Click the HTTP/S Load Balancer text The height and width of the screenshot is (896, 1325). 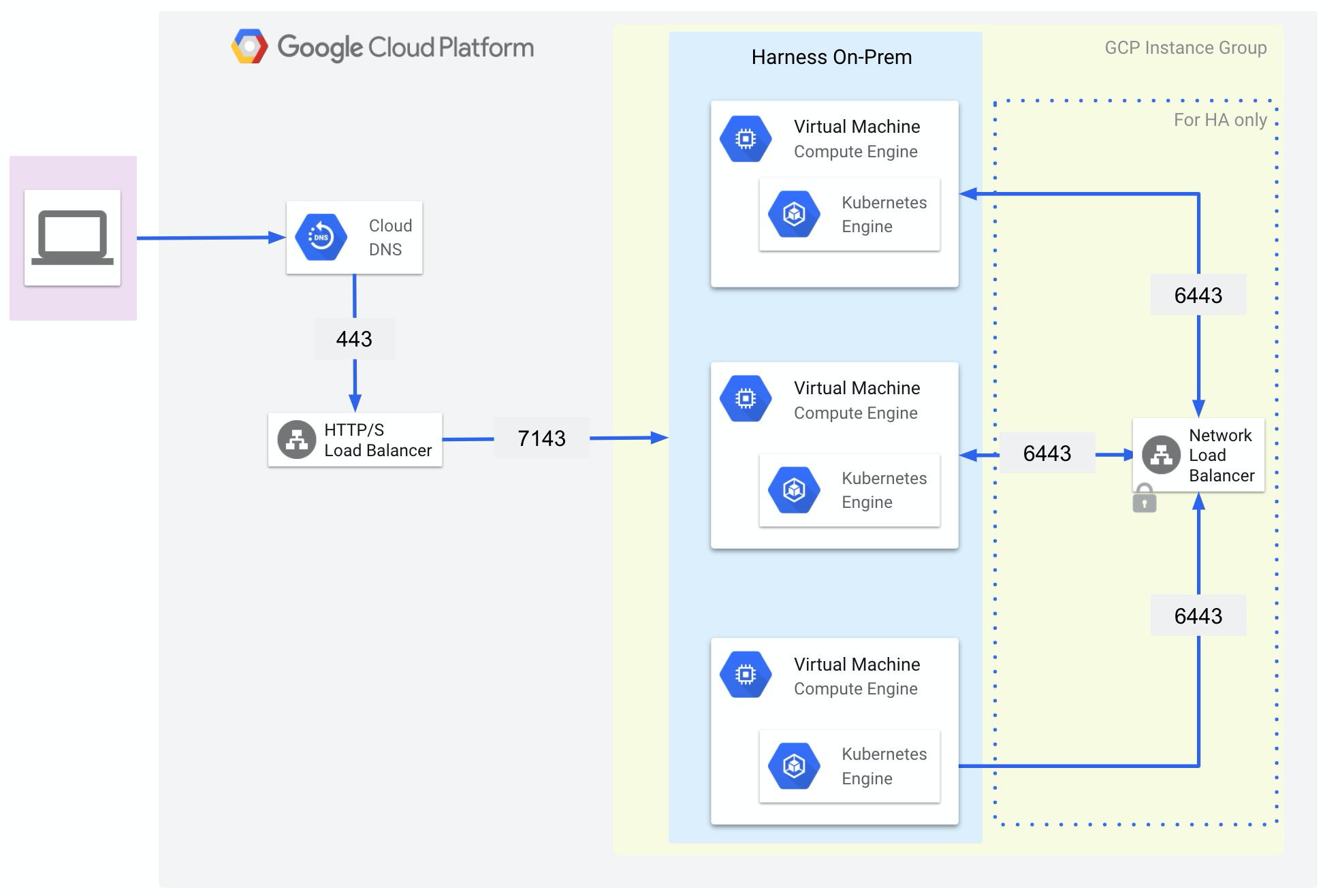click(x=378, y=440)
